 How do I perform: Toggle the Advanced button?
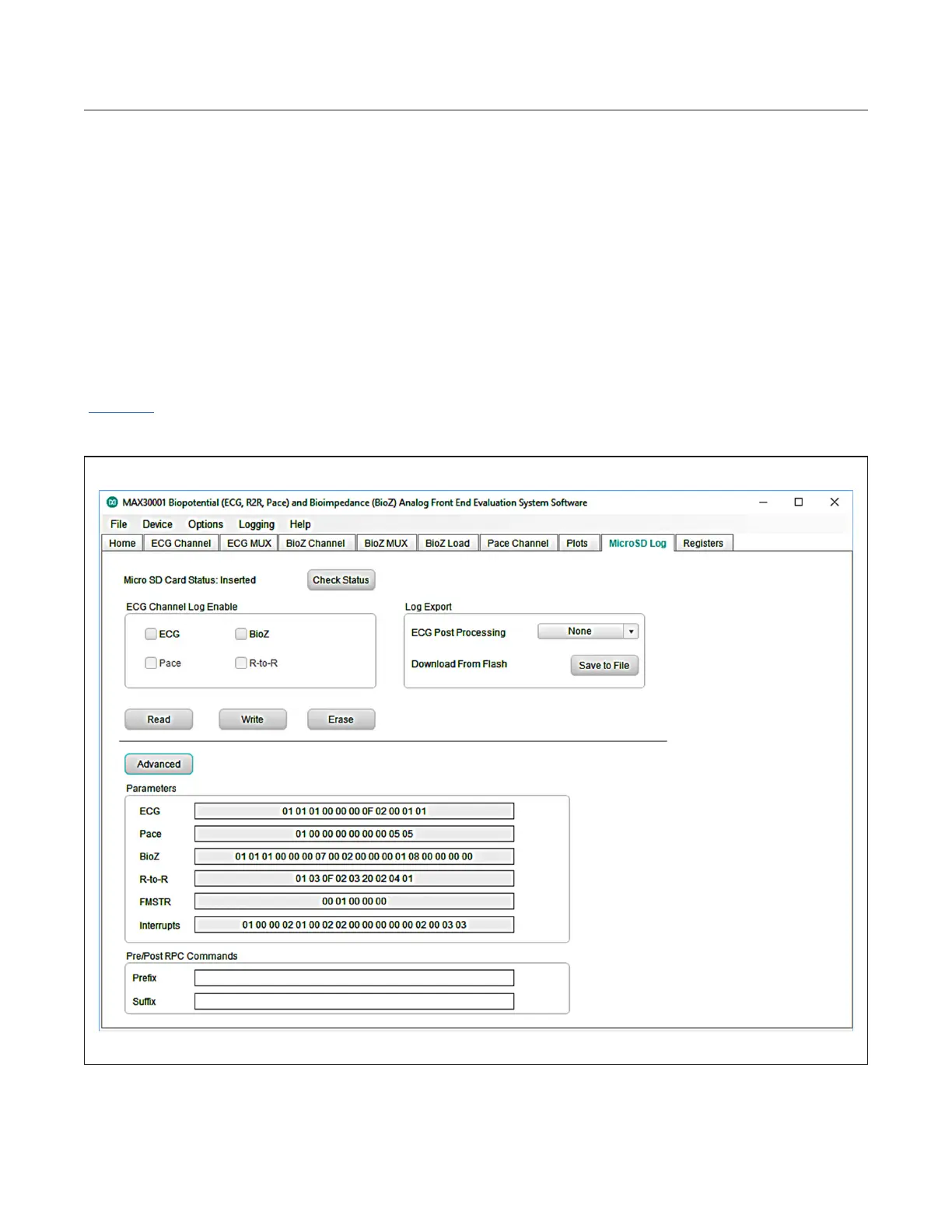click(159, 764)
